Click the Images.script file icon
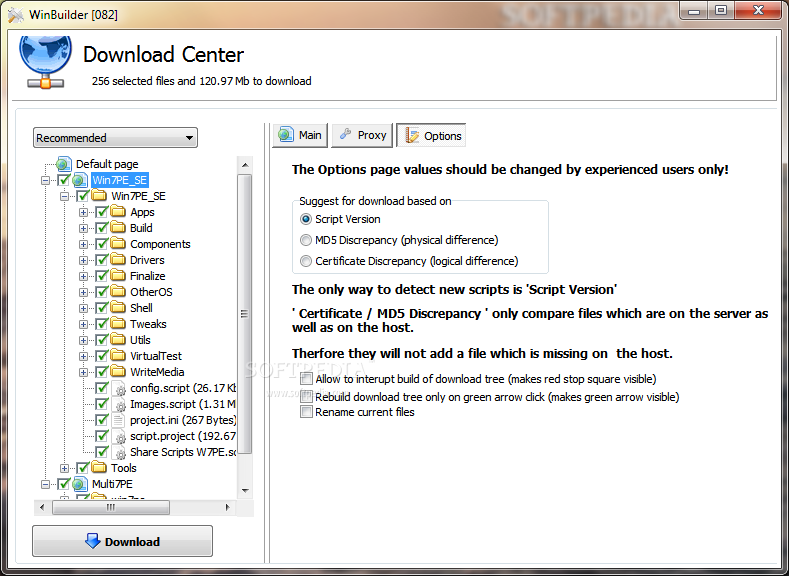Screen dimensions: 789x576 119,404
